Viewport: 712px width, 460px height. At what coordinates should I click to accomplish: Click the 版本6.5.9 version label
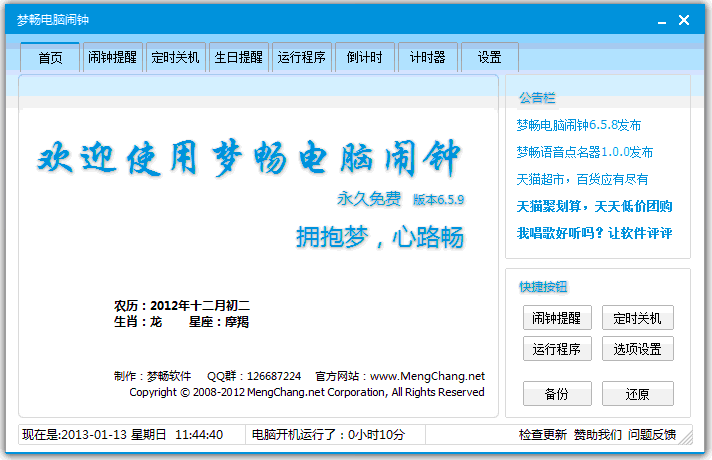(x=438, y=199)
